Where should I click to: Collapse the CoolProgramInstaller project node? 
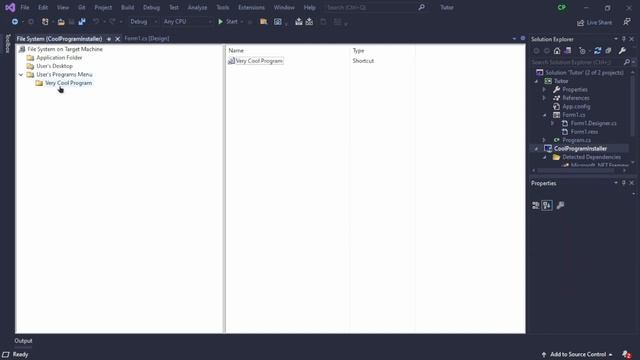click(x=537, y=149)
